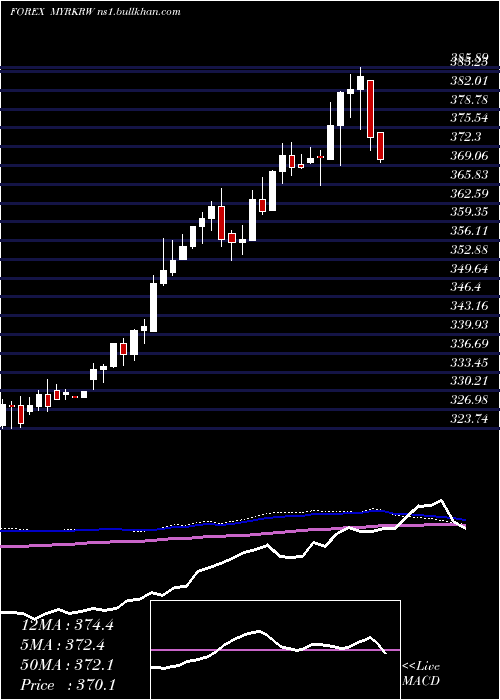Click the 369.06 price level label
The width and height of the screenshot is (500, 700).
coord(468,156)
